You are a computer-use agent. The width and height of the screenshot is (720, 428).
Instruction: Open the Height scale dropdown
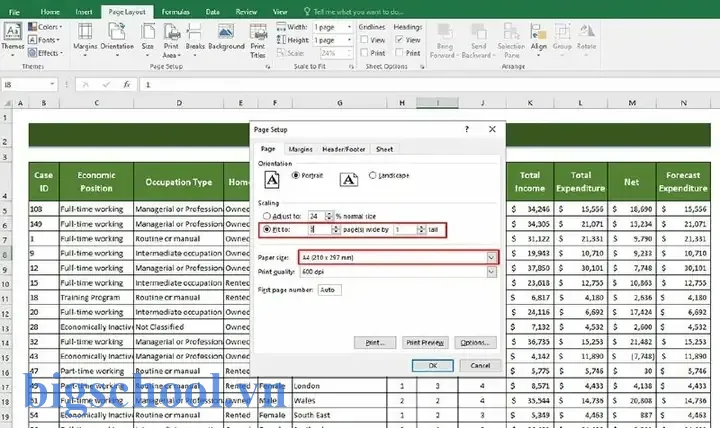click(x=349, y=40)
